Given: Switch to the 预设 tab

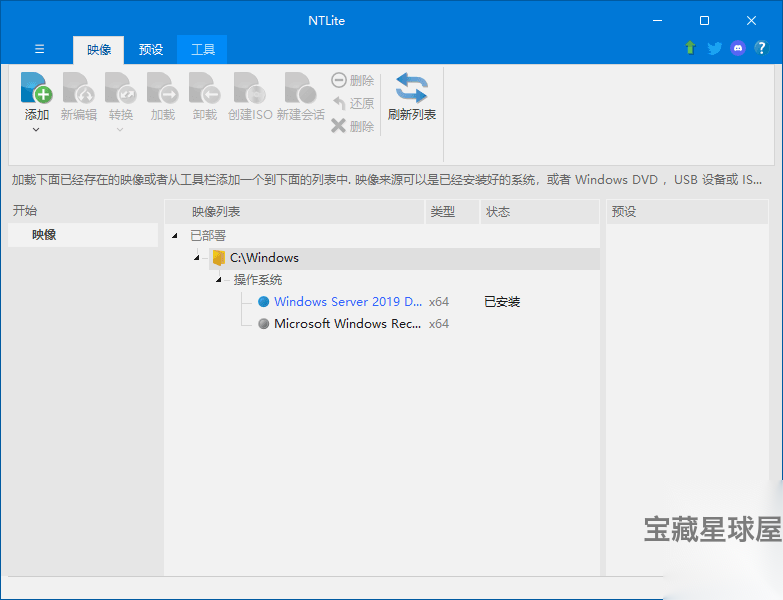Looking at the screenshot, I should click(x=151, y=49).
